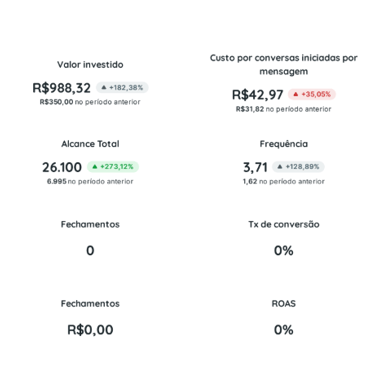Select the red +35,05% change badge
The height and width of the screenshot is (367, 375).
[x=312, y=94]
